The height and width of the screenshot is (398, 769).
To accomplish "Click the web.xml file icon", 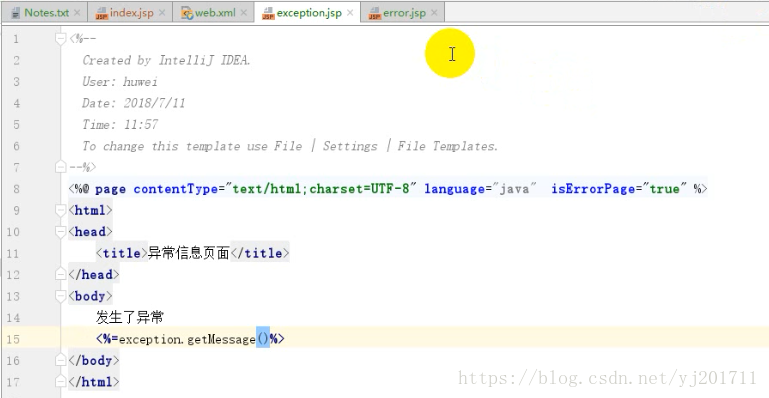I will [x=187, y=13].
